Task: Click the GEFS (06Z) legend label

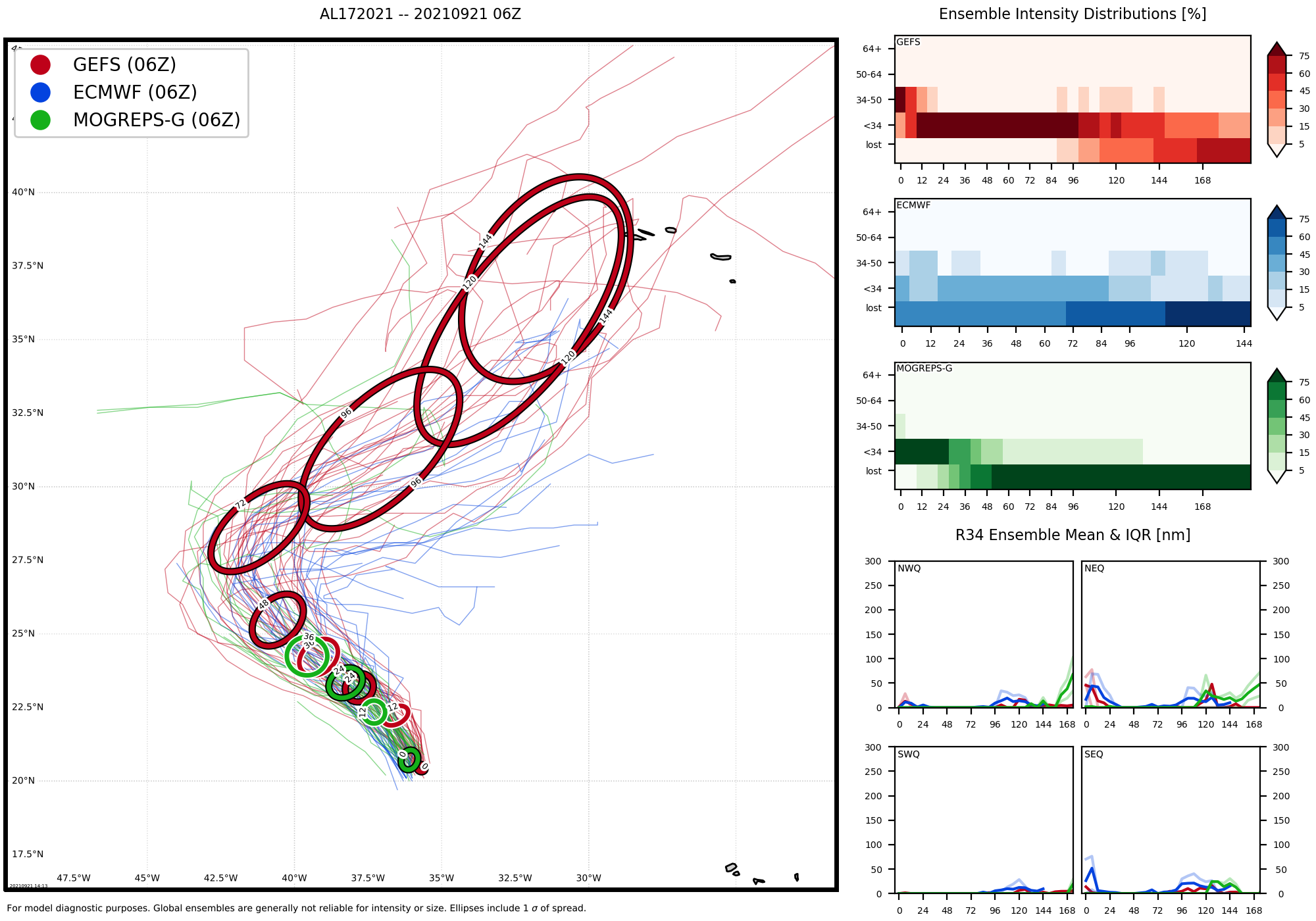Action: click(124, 64)
